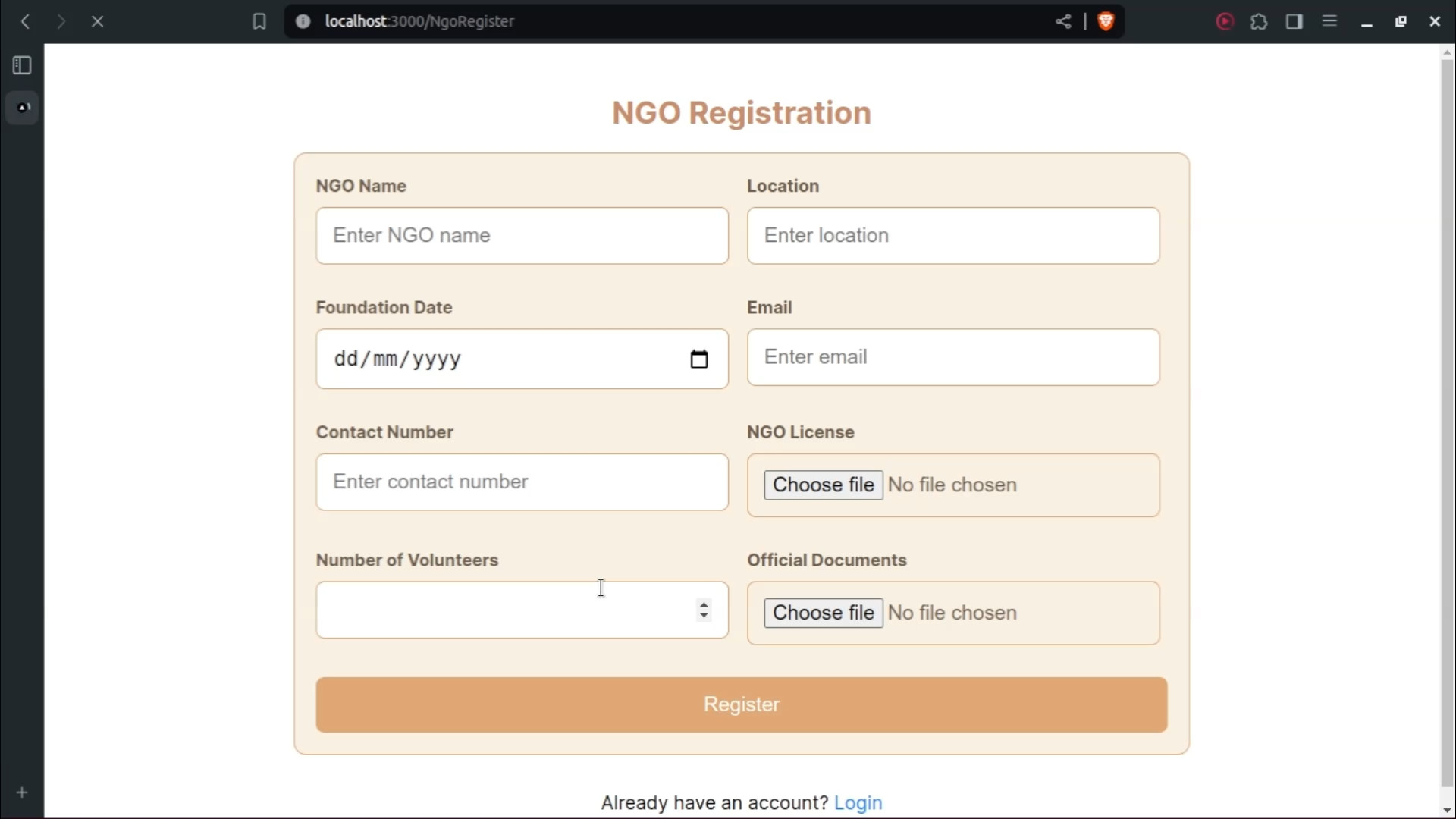Open the extensions puzzle icon
The image size is (1456, 819).
pos(1259,21)
